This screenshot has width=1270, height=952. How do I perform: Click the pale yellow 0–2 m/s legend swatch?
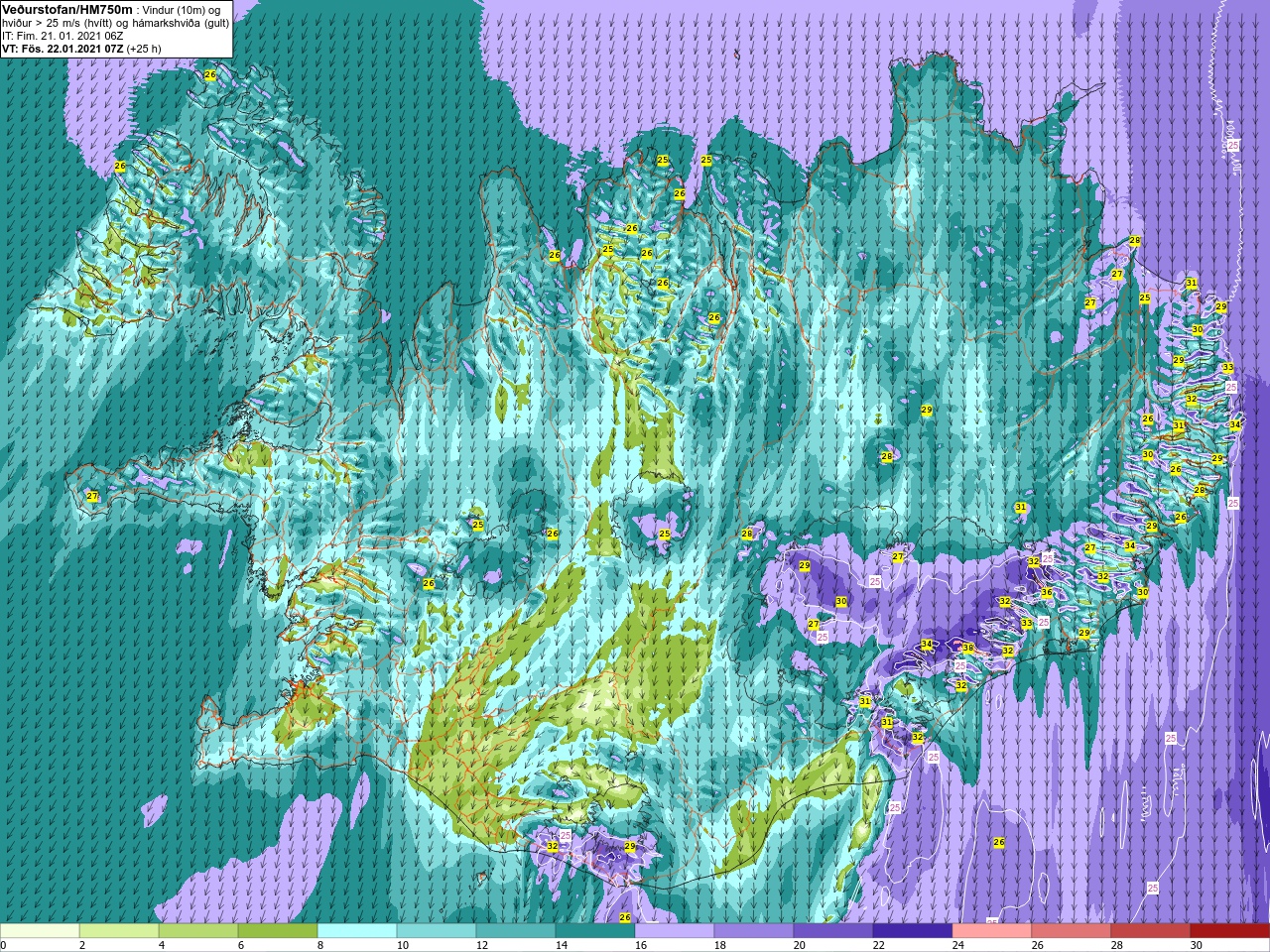40,932
